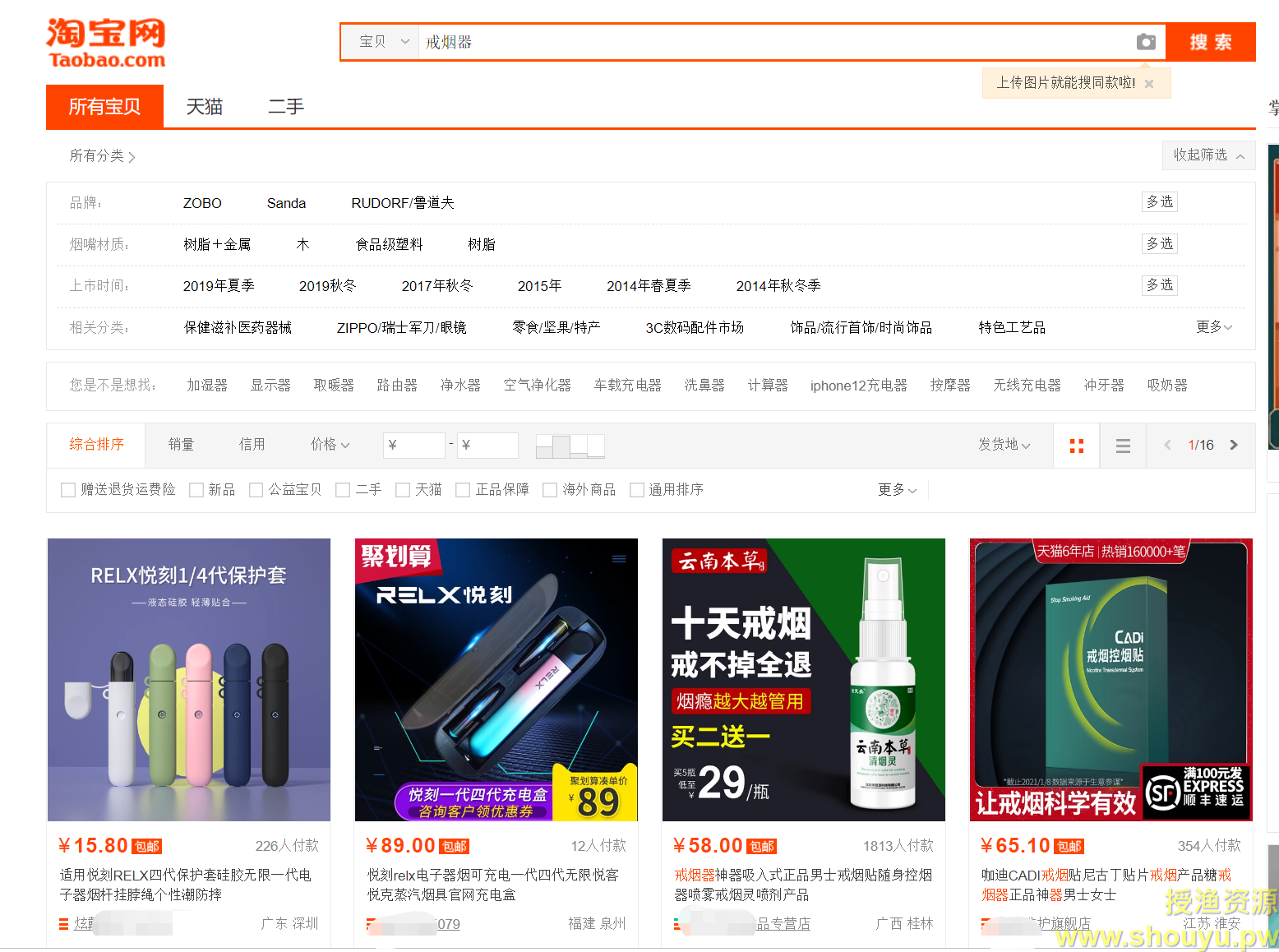1279x952 pixels.
Task: Filter by 2019年夏季
Action: click(x=219, y=285)
